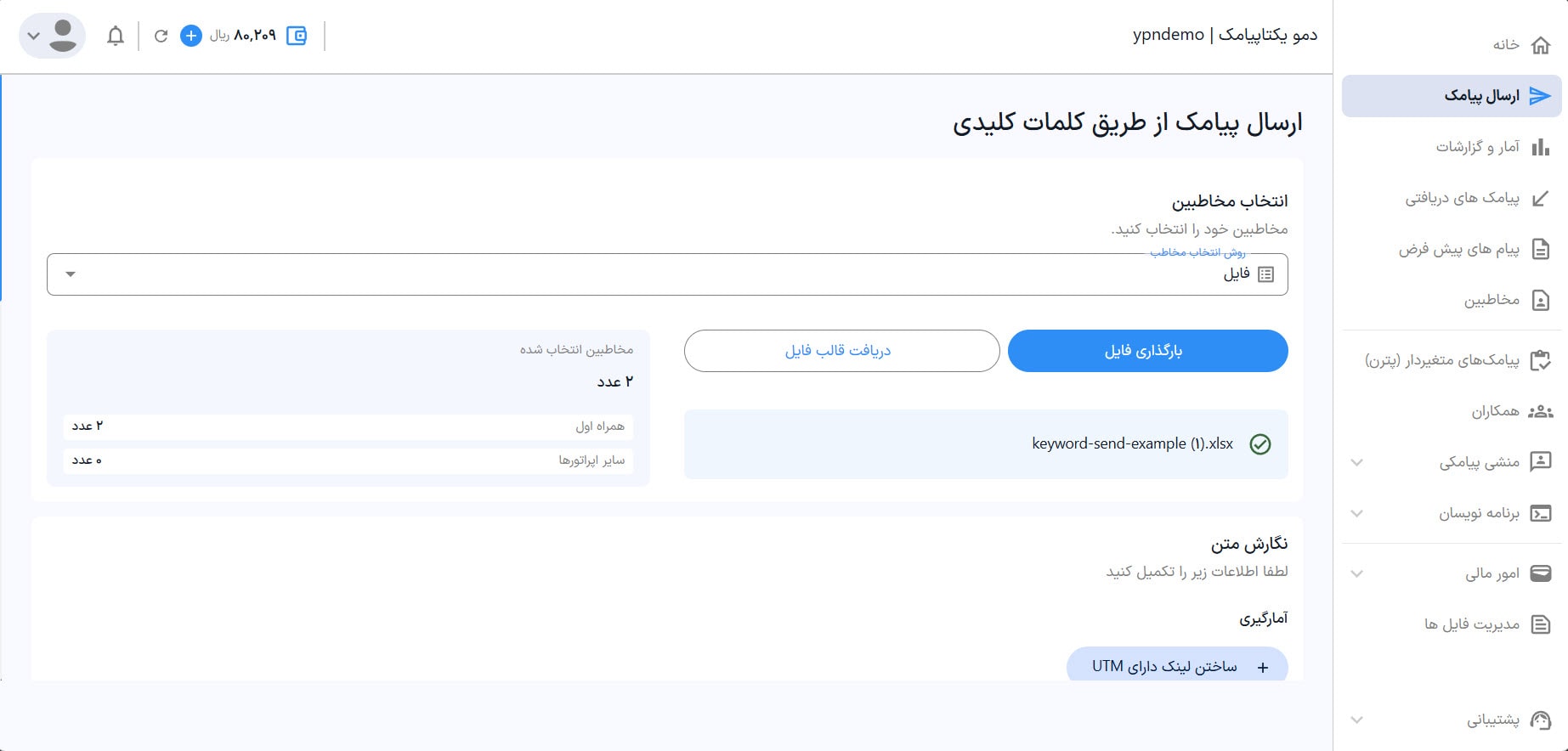Click the همکاران group icon

1540,411
